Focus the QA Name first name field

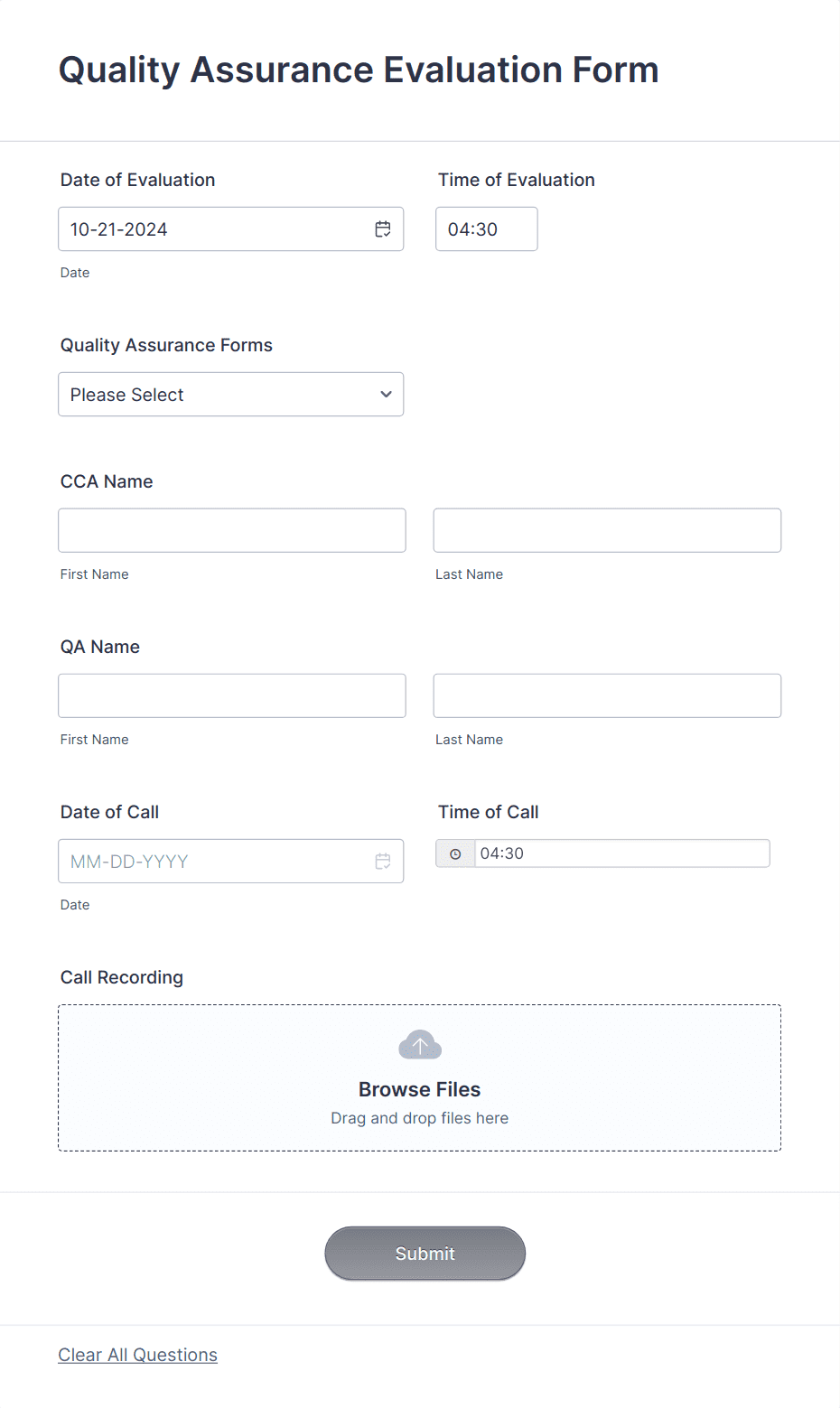(232, 695)
